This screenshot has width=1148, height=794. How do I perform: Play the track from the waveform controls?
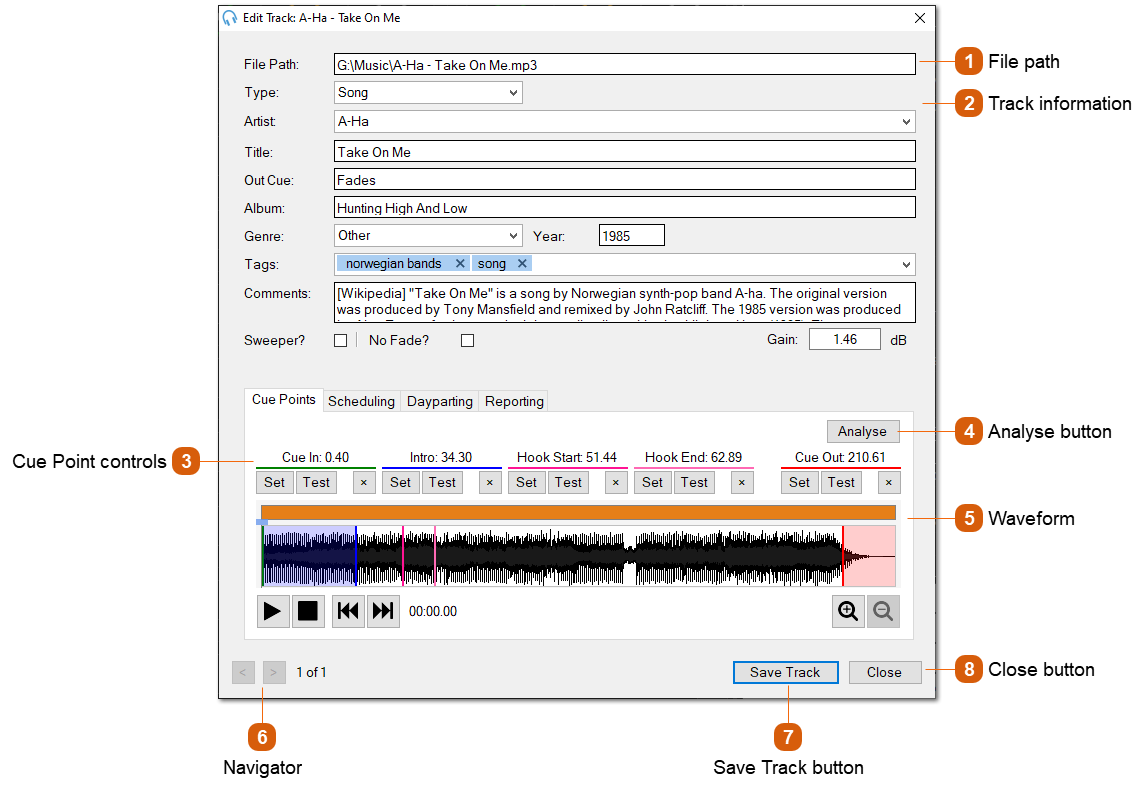tap(273, 611)
